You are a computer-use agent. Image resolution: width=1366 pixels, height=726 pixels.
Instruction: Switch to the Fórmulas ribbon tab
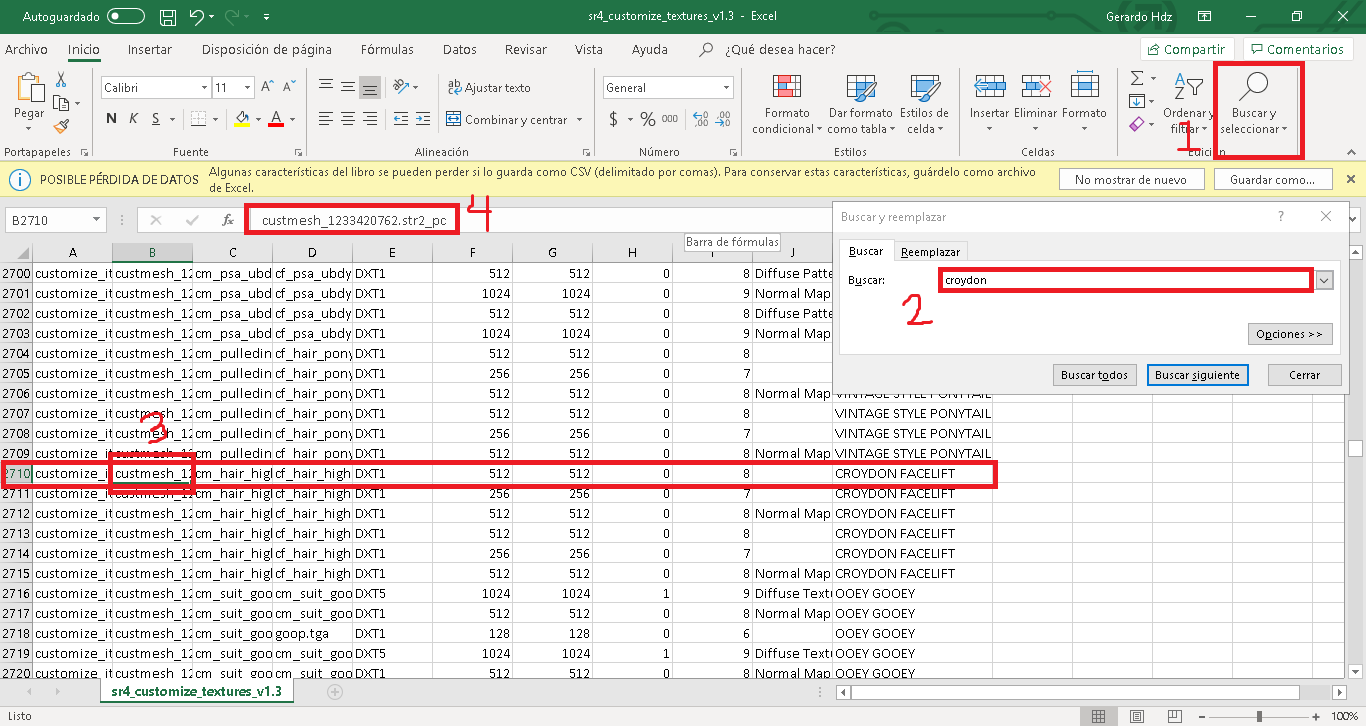point(387,49)
